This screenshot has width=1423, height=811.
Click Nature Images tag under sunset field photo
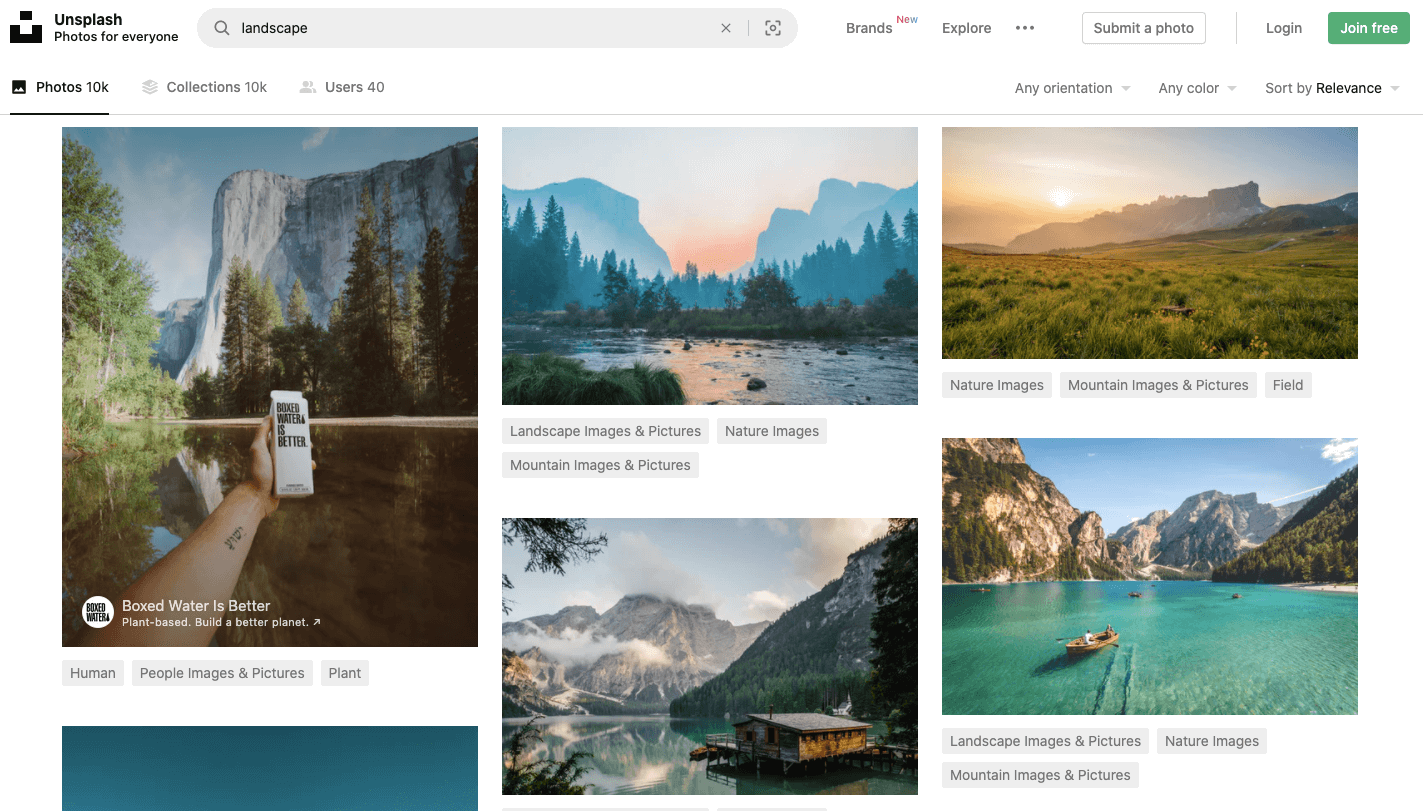click(x=997, y=385)
